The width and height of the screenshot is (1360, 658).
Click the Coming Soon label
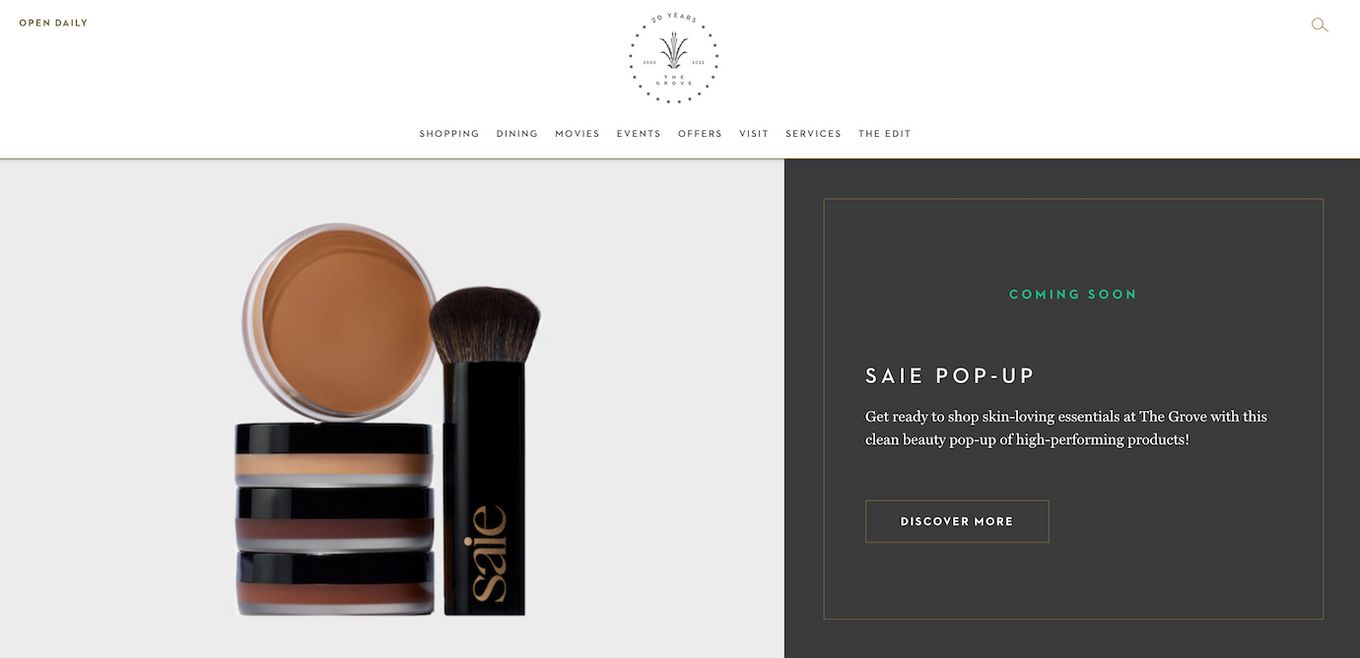click(1073, 294)
